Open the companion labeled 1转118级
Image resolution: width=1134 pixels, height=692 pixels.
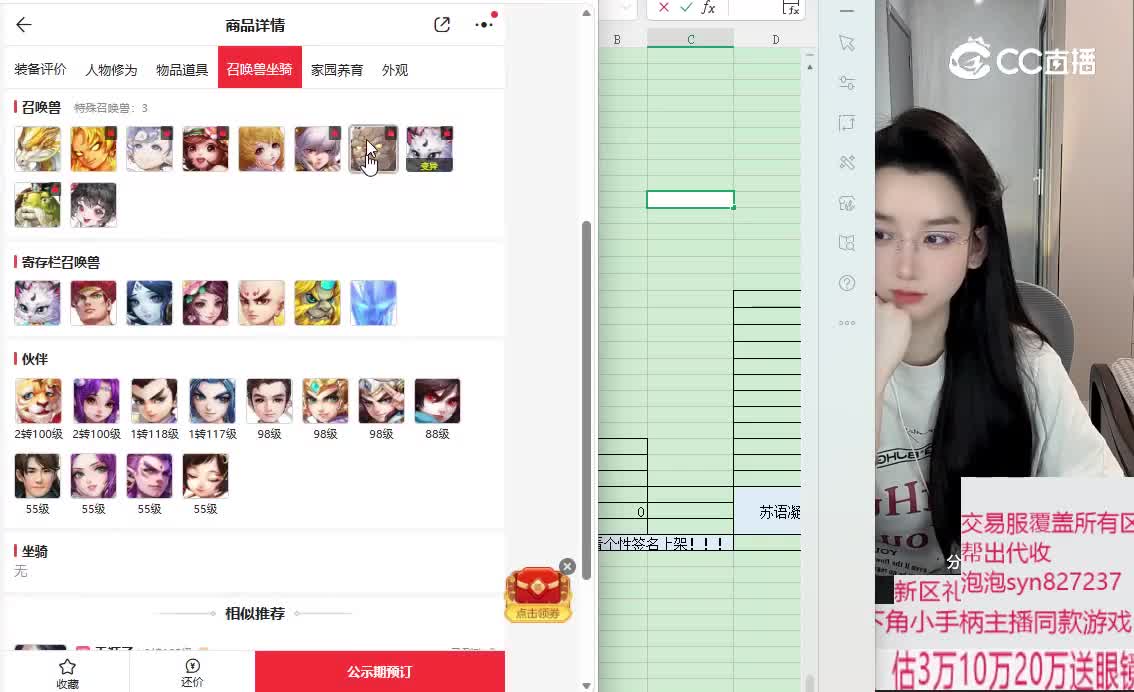pyautogui.click(x=154, y=401)
